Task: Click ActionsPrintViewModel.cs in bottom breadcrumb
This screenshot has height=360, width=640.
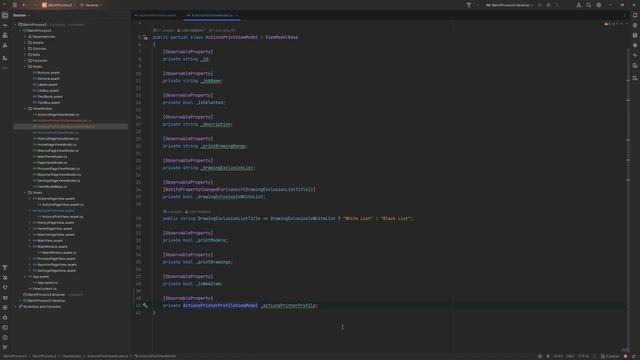Action: click(107, 356)
